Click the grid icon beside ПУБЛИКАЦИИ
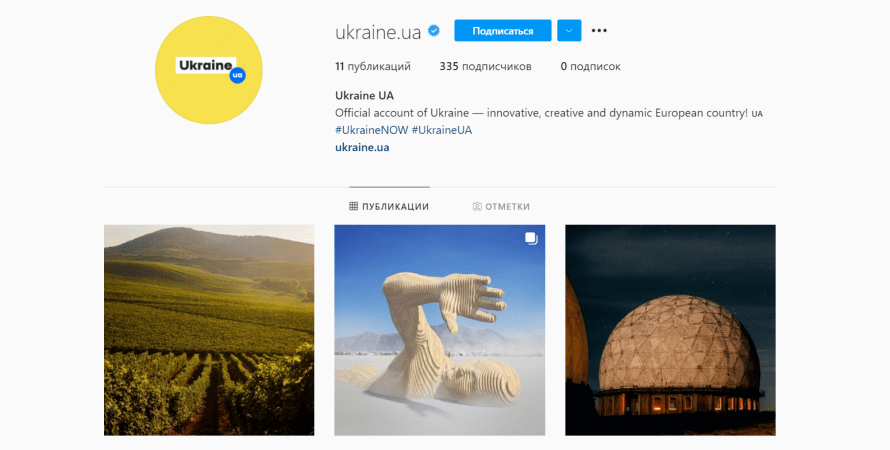Viewport: 890px width, 450px height. [353, 206]
